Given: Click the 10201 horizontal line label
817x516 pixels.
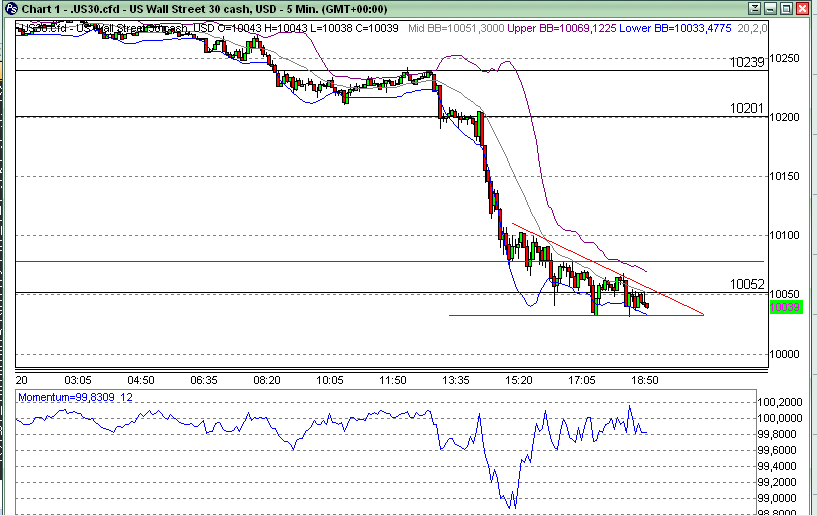Looking at the screenshot, I should (747, 108).
